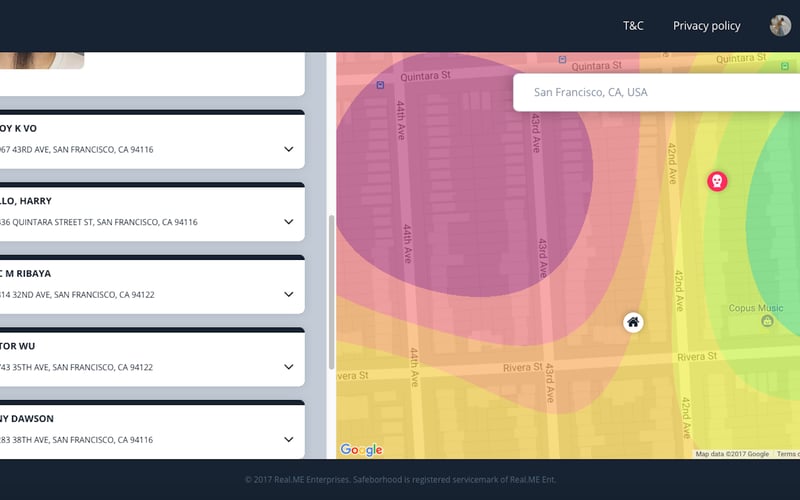
Task: Click the green transit icon at top right
Action: [785, 66]
